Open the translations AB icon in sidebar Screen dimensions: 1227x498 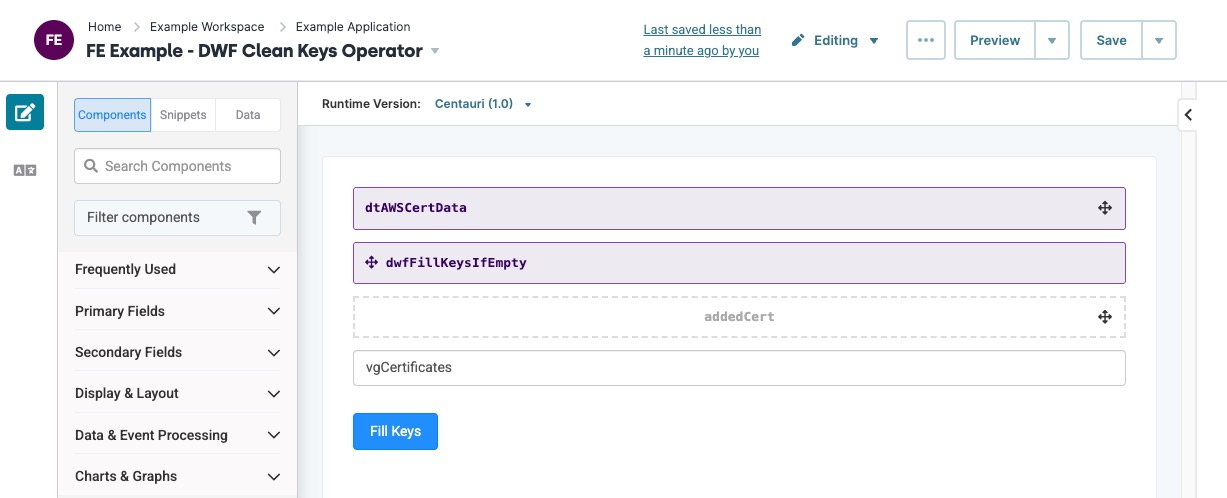(x=25, y=171)
